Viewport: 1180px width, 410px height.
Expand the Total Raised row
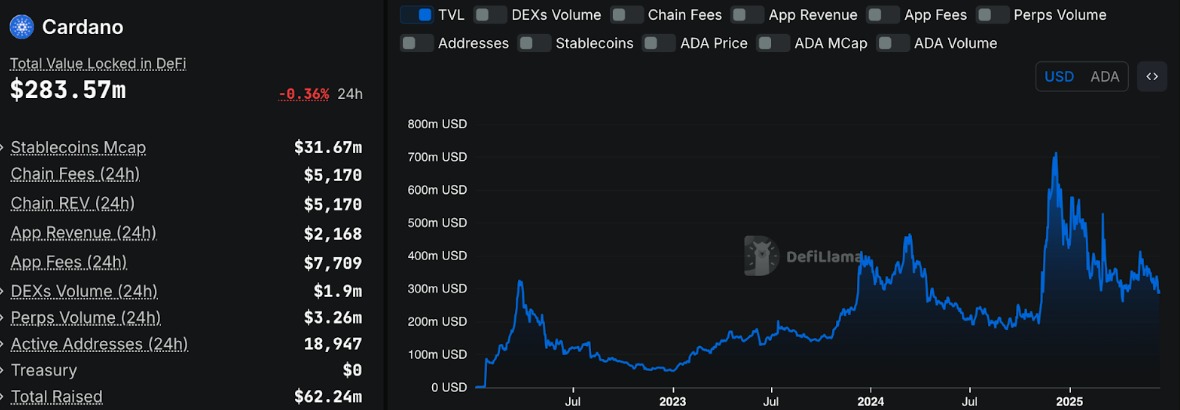pos(2,396)
